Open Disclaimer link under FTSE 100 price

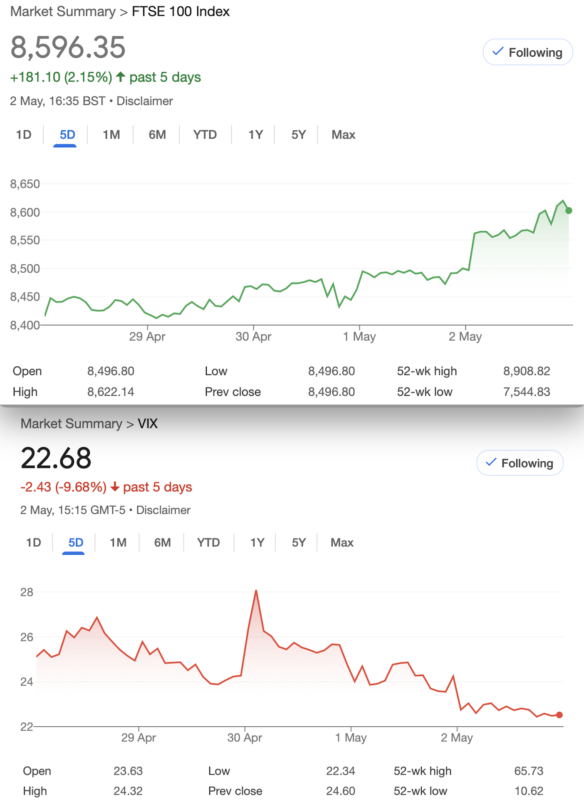pyautogui.click(x=144, y=101)
